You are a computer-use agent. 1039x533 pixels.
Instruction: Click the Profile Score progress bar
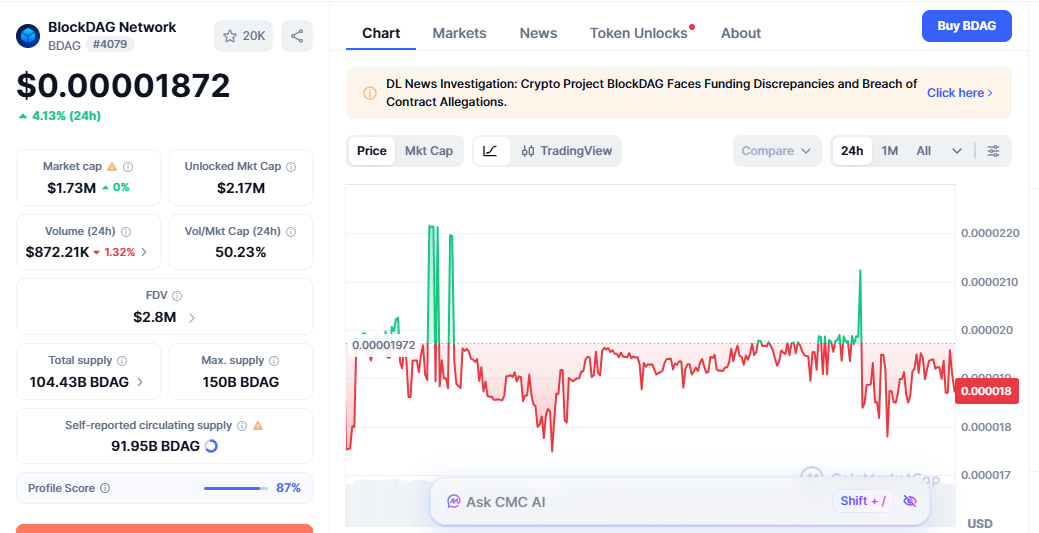click(236, 488)
